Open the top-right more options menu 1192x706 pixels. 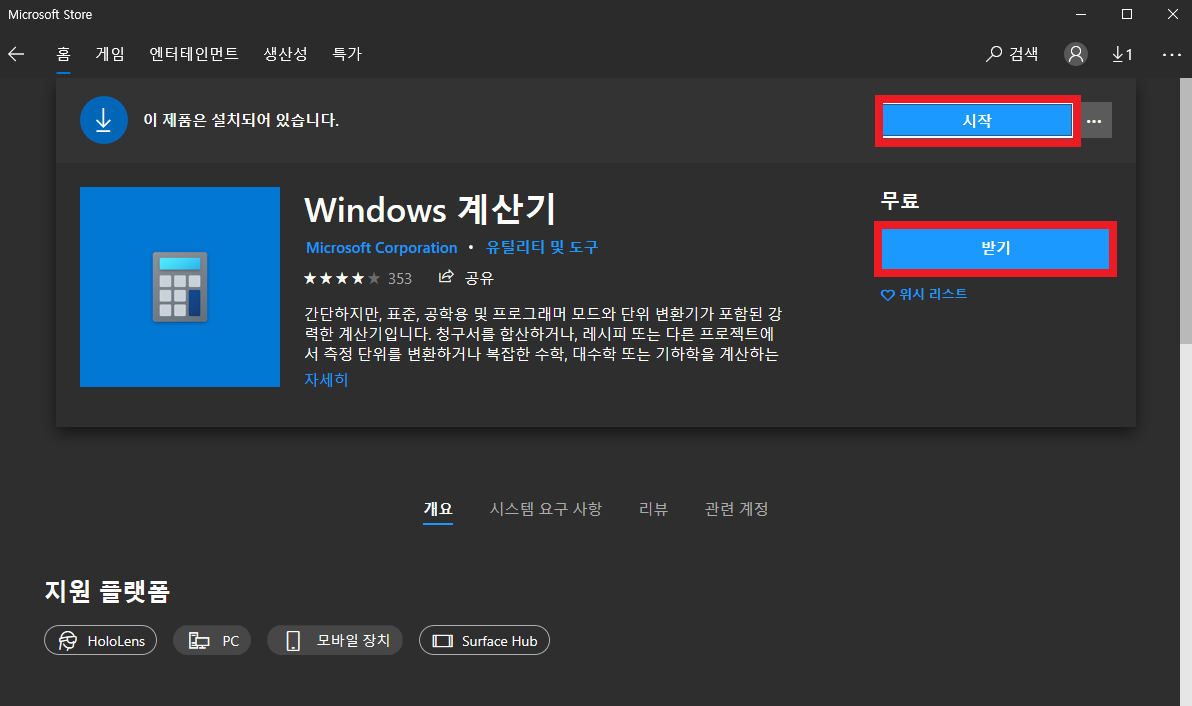coord(1171,54)
